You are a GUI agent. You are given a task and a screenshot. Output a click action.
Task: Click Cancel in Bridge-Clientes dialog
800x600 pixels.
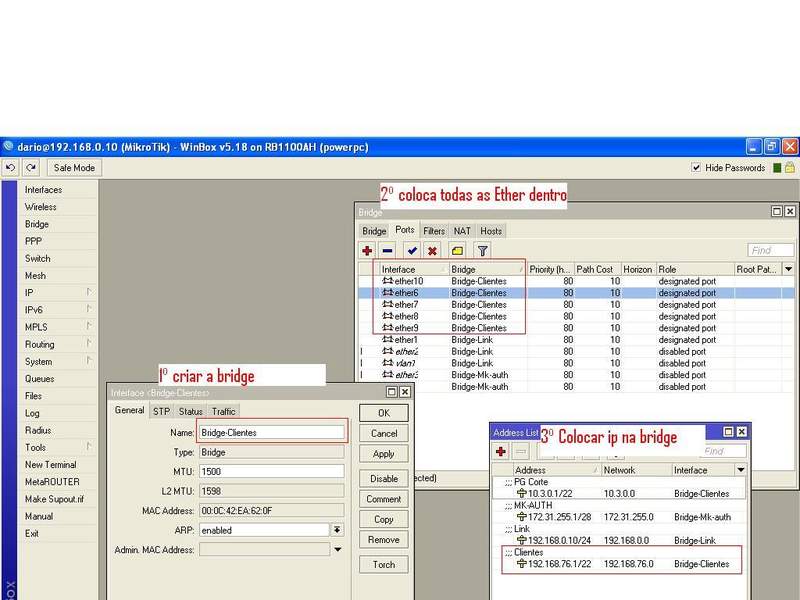coord(384,434)
